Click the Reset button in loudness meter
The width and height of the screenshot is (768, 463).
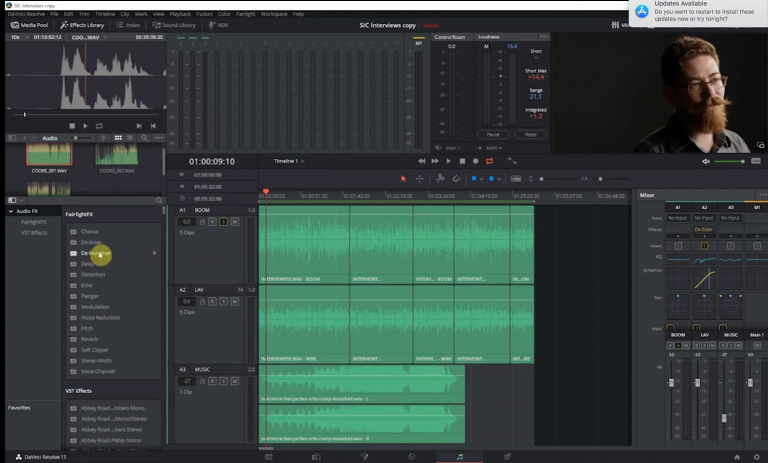[x=530, y=134]
